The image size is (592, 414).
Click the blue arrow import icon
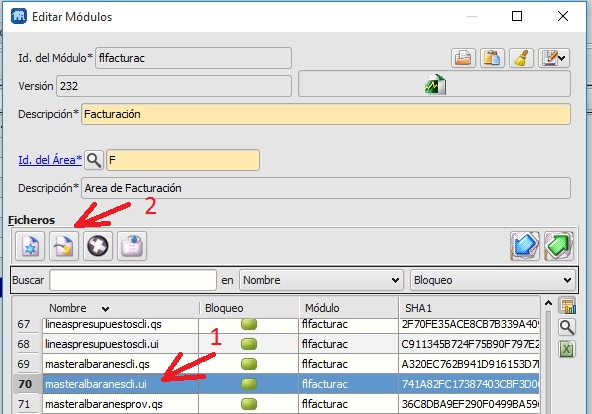524,246
